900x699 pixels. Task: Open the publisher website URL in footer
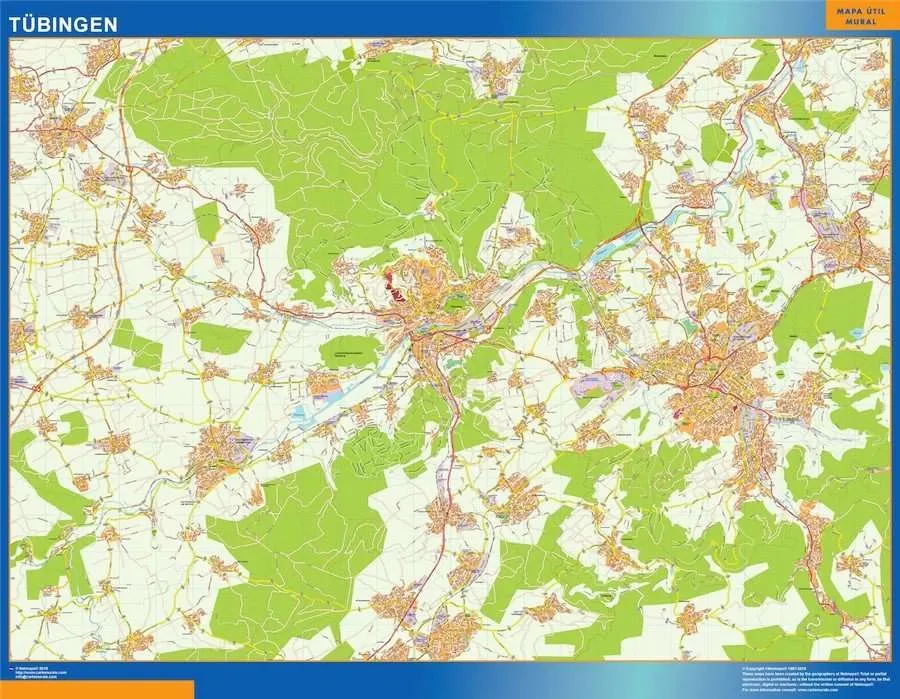(x=41, y=673)
